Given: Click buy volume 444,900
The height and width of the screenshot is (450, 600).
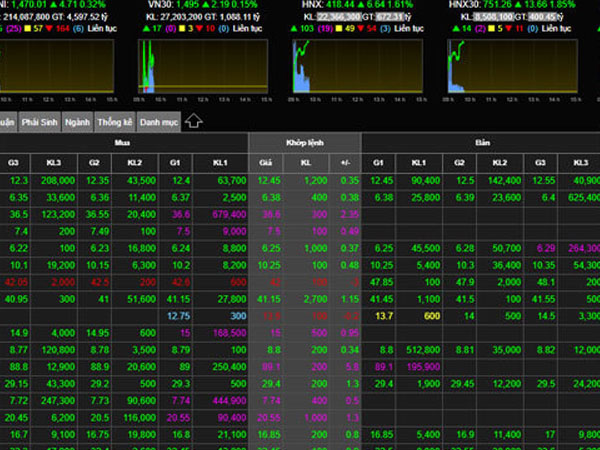Looking at the screenshot, I should point(229,401).
